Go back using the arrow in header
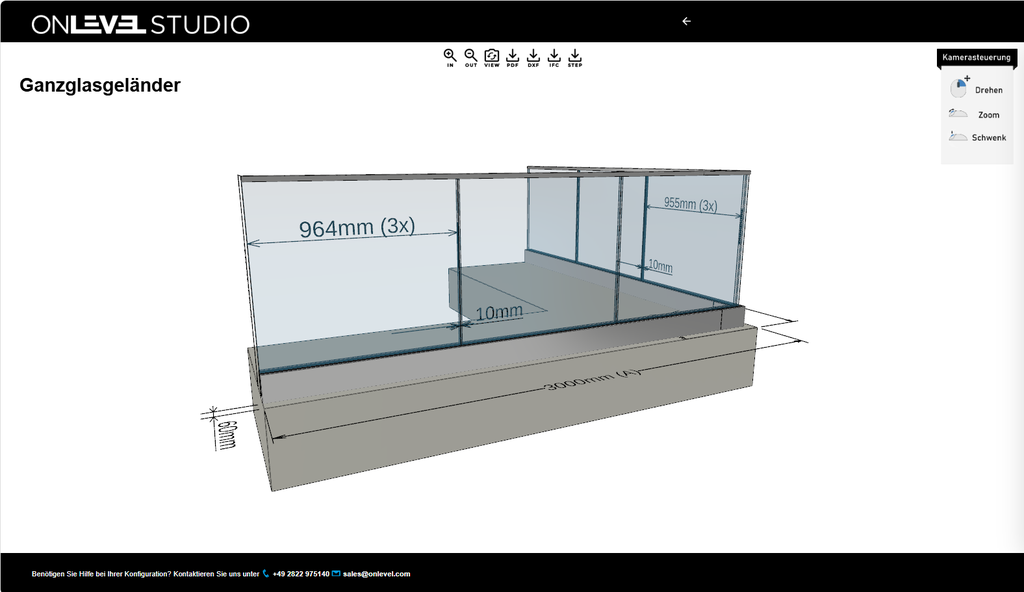This screenshot has width=1024, height=592. (686, 22)
